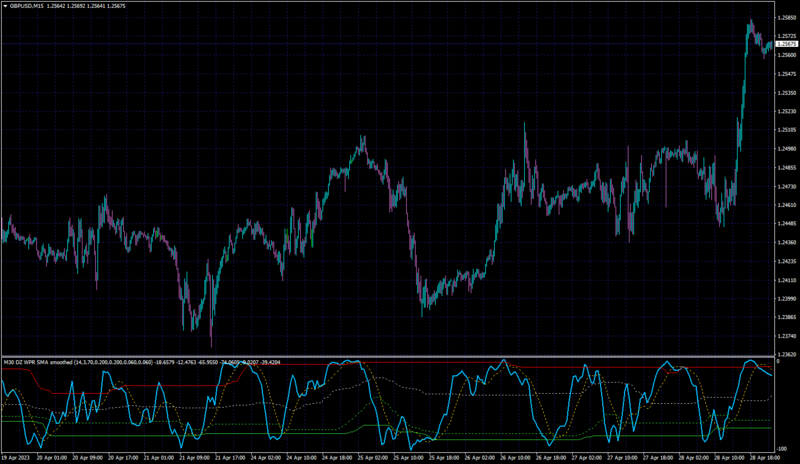This screenshot has width=800, height=464.
Task: Open the chart menu triangle beside GBPUSD,M15
Action: 5,6
